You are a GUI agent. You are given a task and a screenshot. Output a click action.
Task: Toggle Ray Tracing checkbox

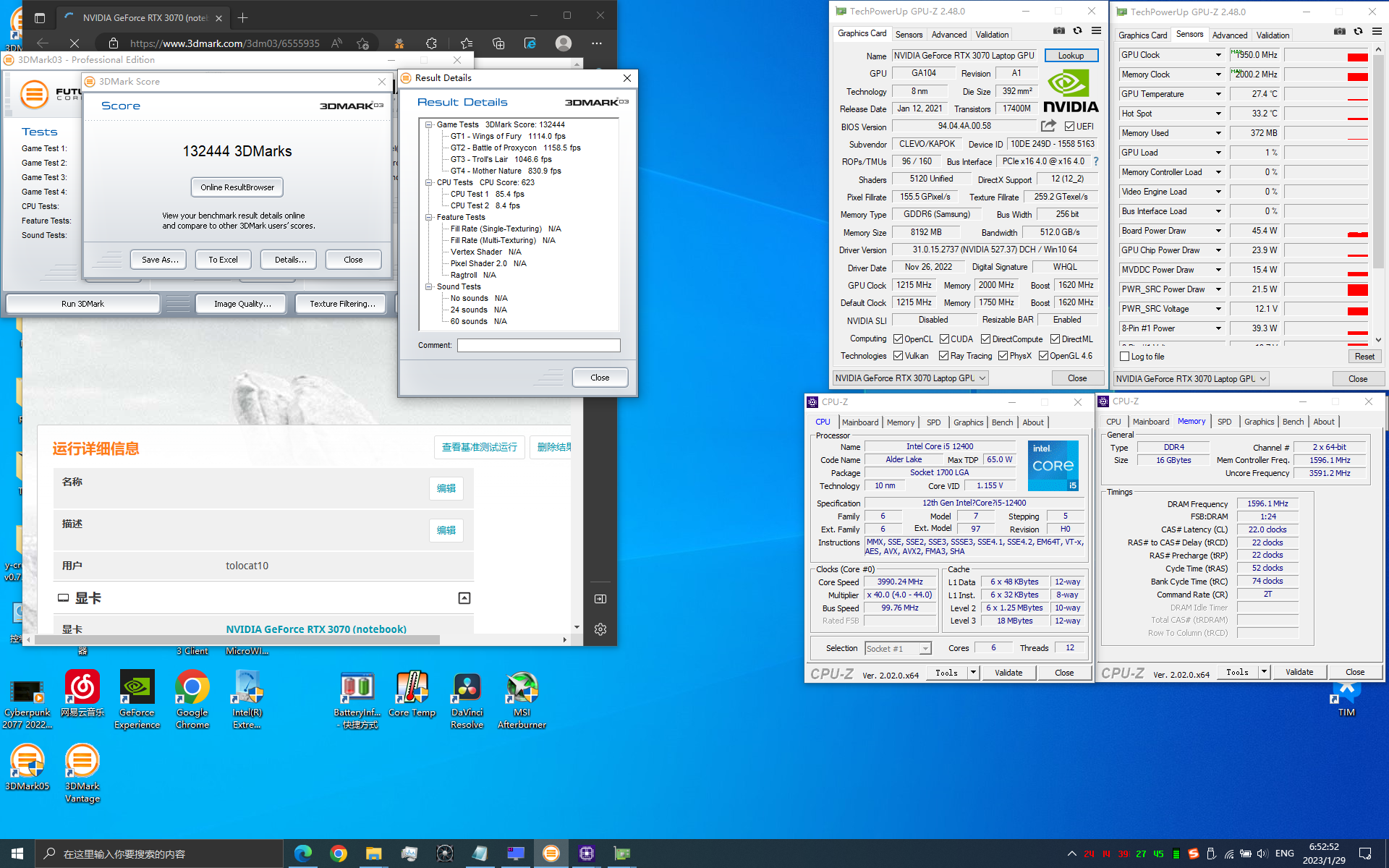pos(943,356)
